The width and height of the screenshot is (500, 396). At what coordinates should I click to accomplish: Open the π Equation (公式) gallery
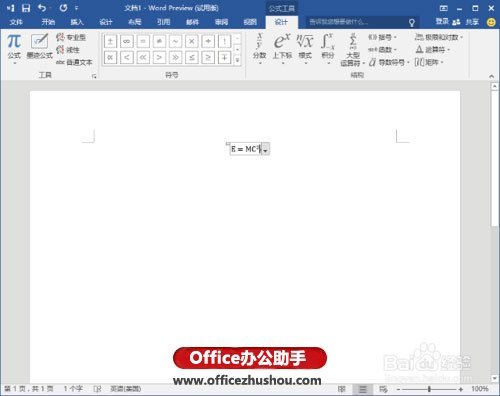point(14,48)
